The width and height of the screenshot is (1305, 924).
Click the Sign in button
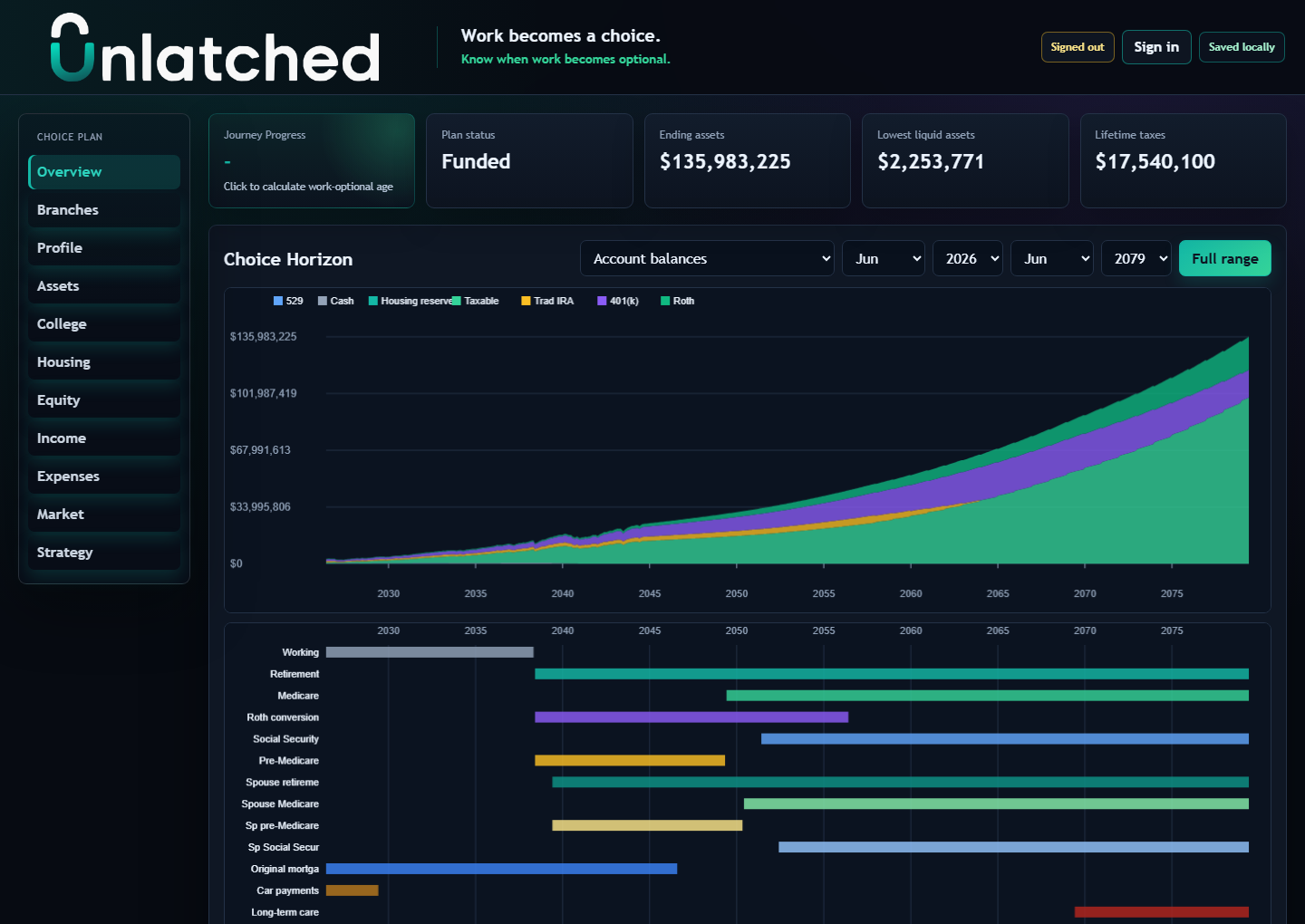coord(1156,47)
